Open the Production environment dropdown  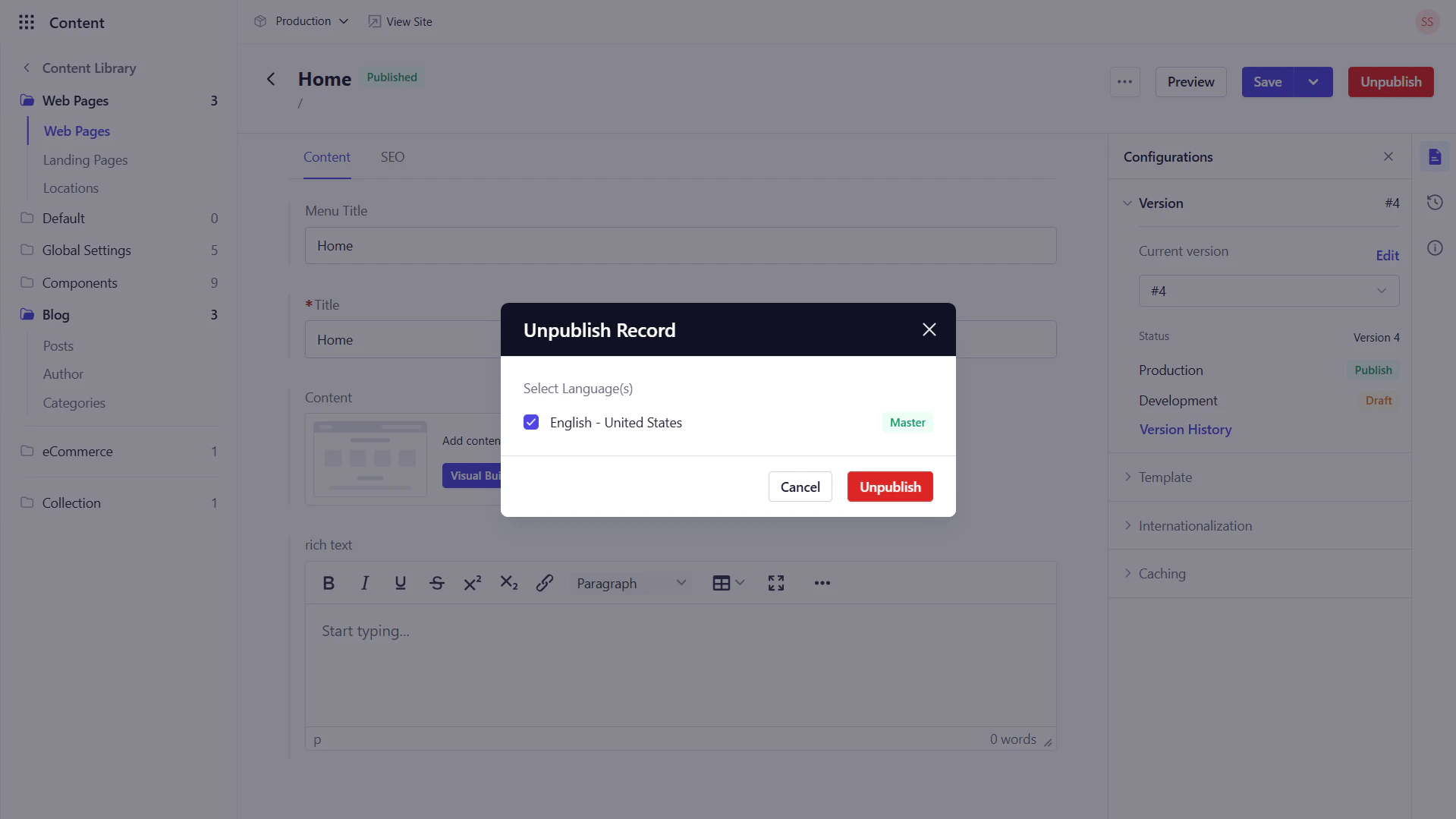coord(302,21)
